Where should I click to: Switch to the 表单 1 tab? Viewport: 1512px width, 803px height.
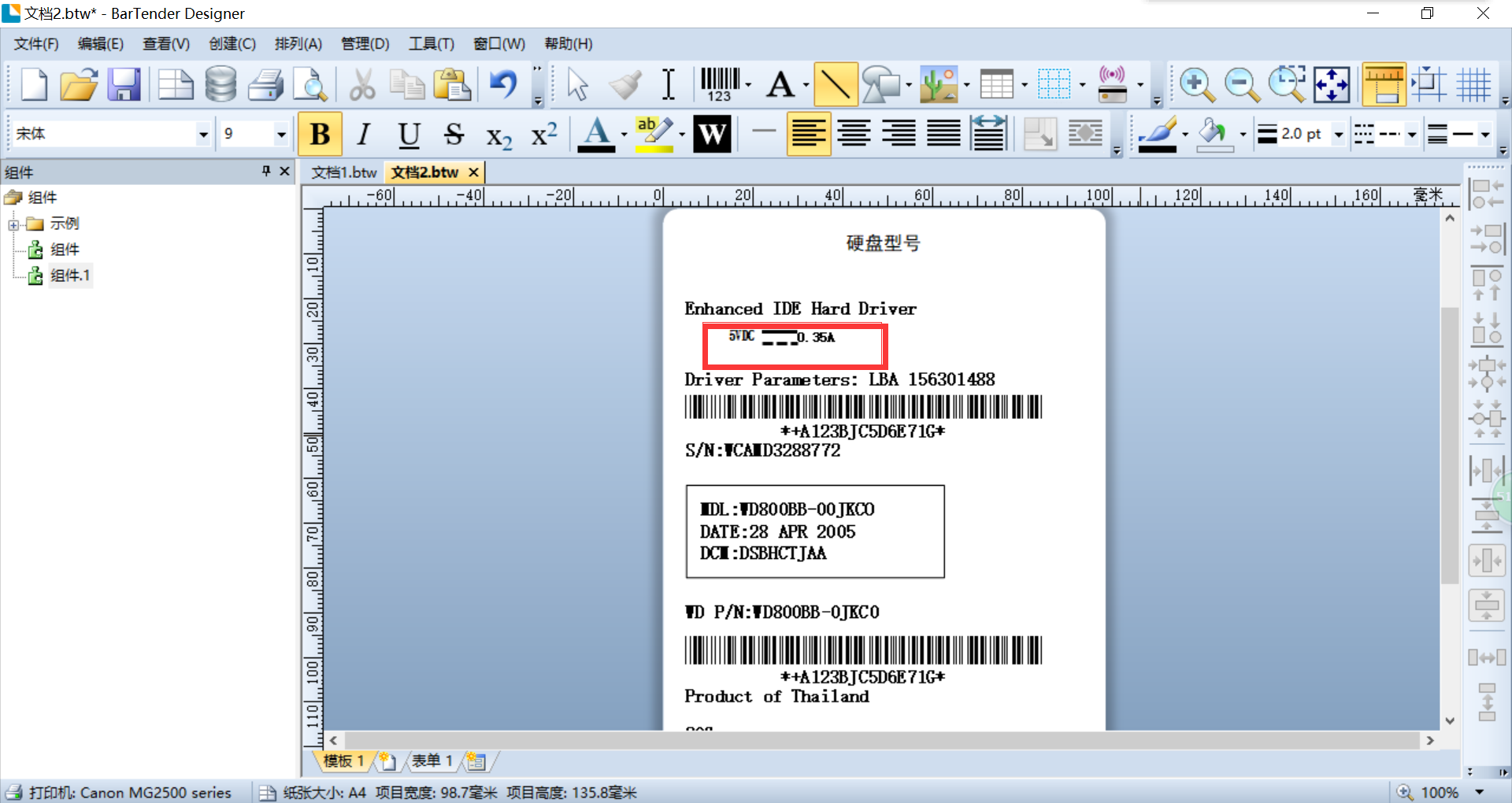[432, 760]
